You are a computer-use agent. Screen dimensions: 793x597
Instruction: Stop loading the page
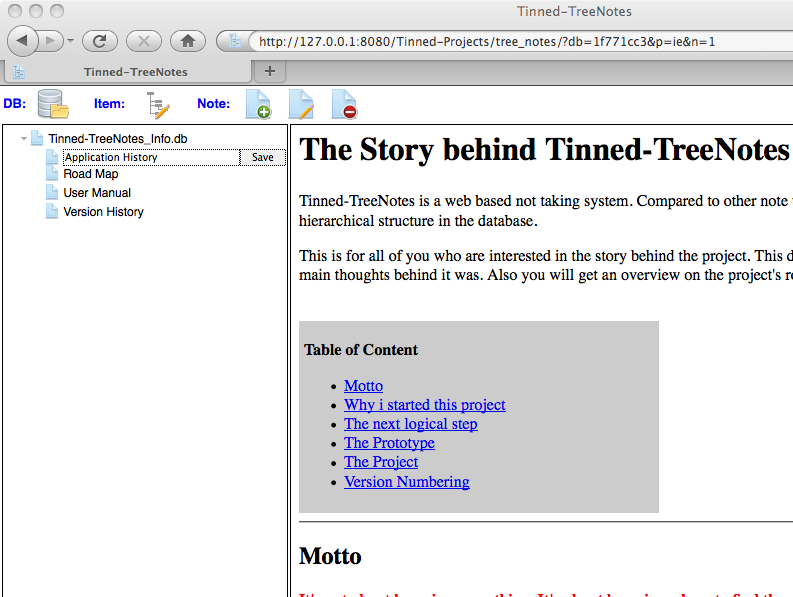[144, 41]
